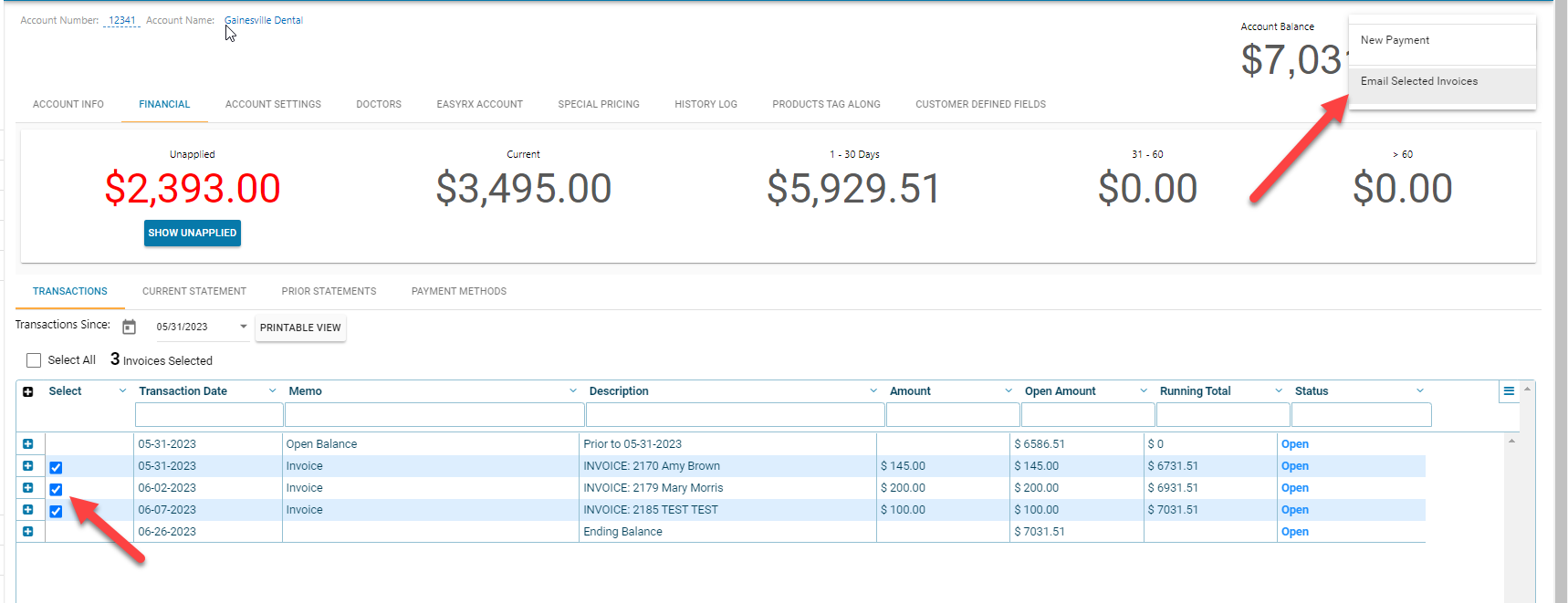Expand all rows using the grid header plus icon
This screenshot has width=1568, height=603.
pos(28,391)
